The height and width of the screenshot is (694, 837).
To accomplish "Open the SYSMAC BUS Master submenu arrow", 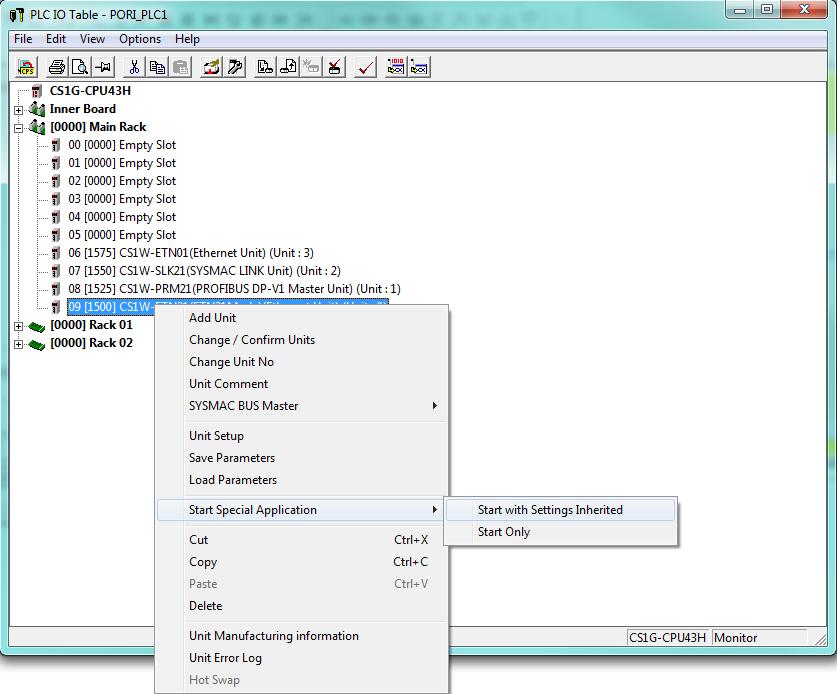I will 435,406.
